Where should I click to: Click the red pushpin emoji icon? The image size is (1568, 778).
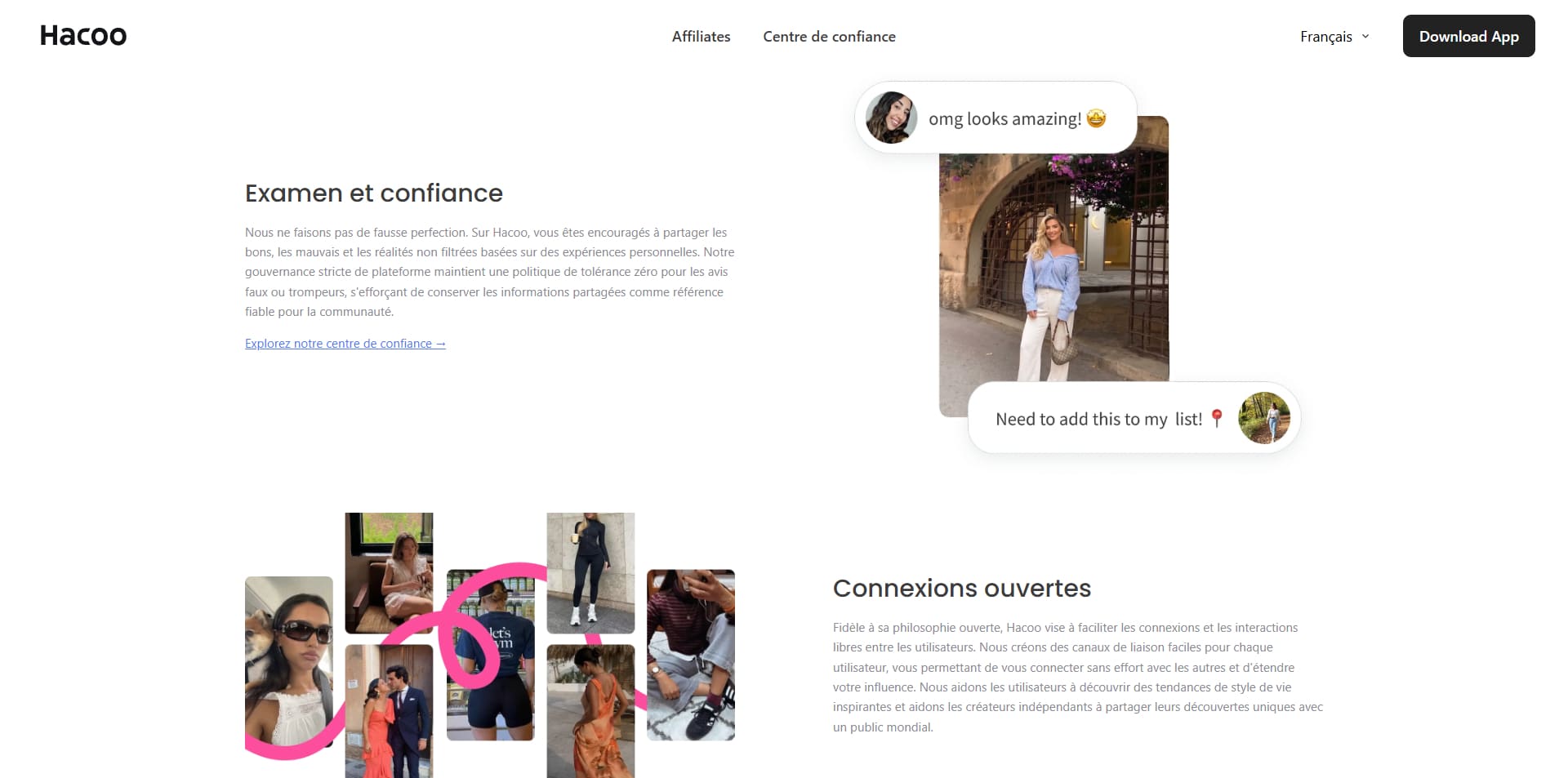coord(1216,419)
